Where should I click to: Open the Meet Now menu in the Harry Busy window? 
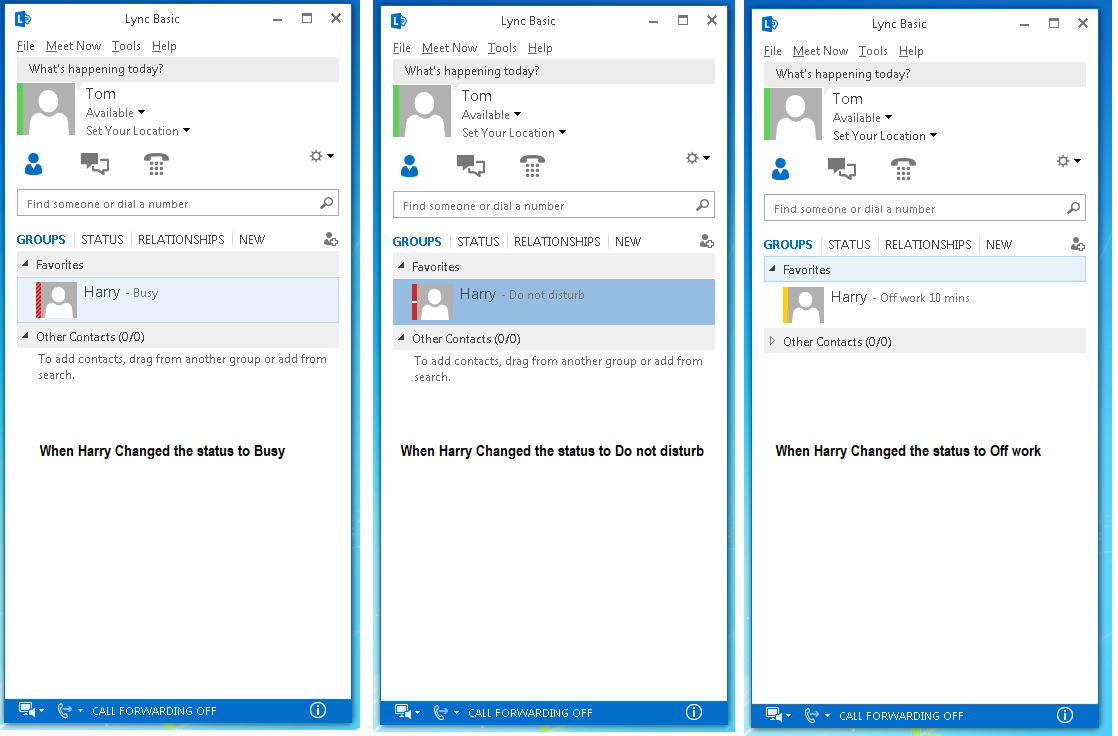[73, 46]
